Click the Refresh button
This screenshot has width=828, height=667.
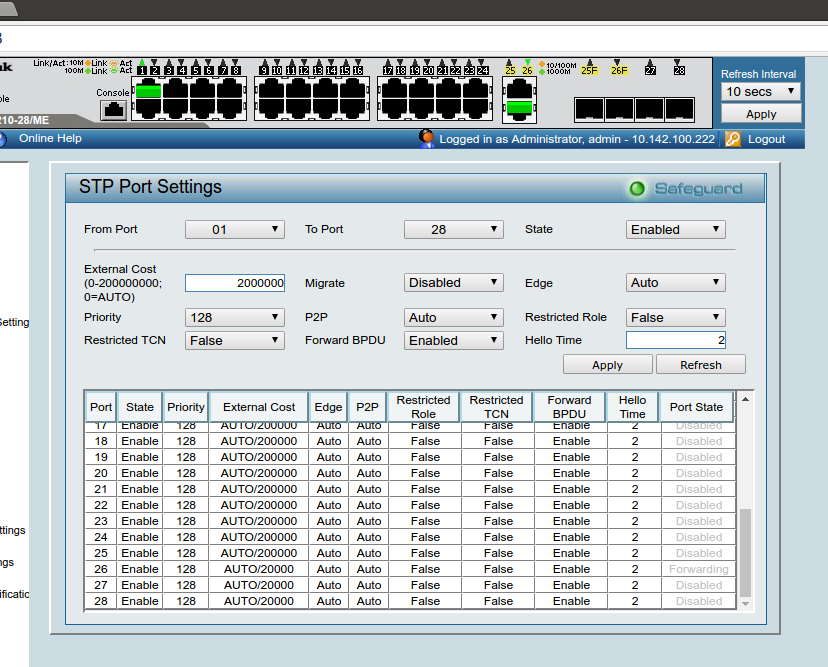point(701,365)
